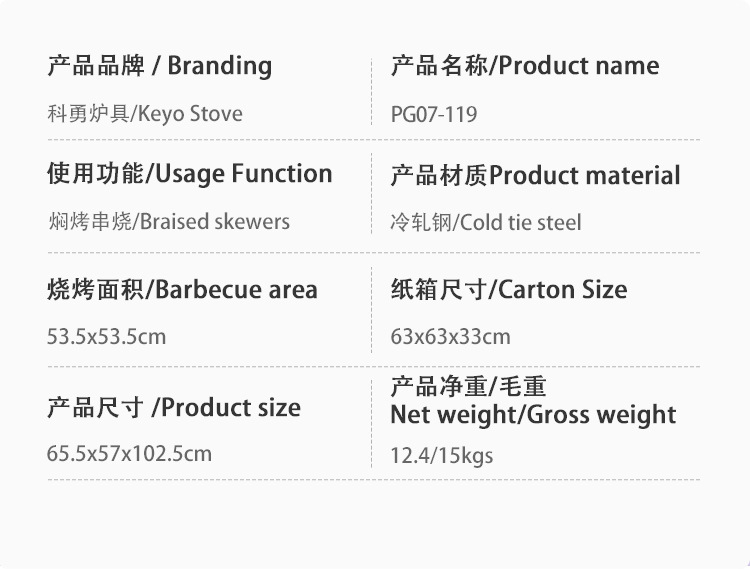Click the Chinese material text 冷轧钢

coord(422,222)
